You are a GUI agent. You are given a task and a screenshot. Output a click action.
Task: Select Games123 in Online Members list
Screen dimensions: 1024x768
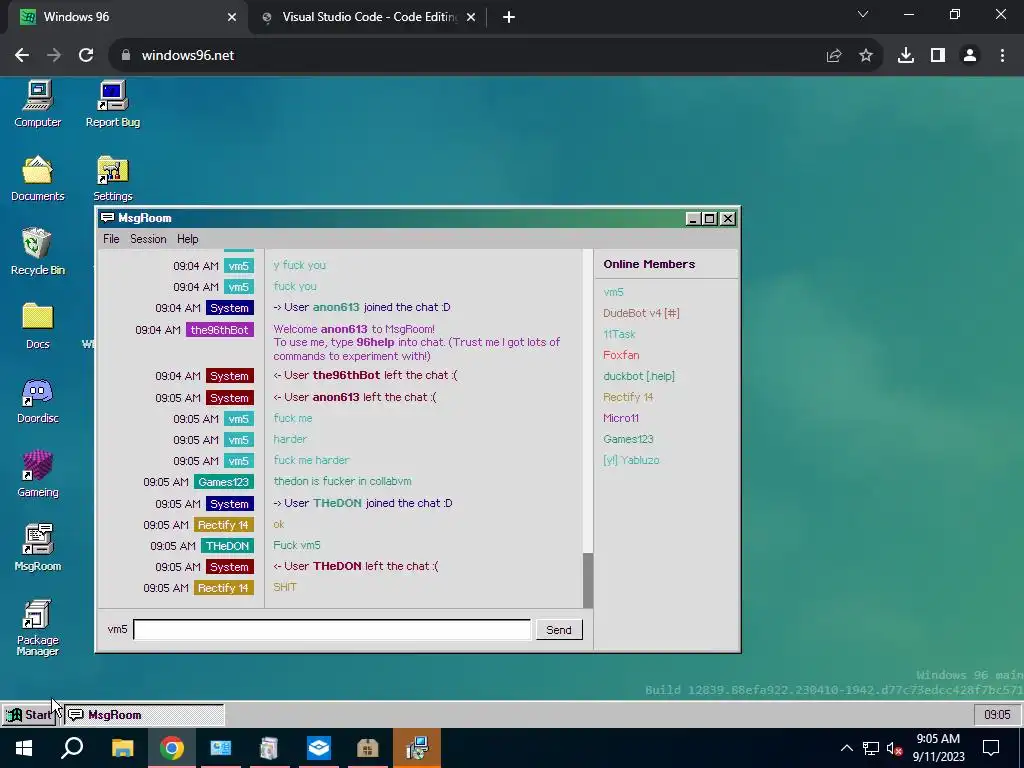pyautogui.click(x=628, y=439)
